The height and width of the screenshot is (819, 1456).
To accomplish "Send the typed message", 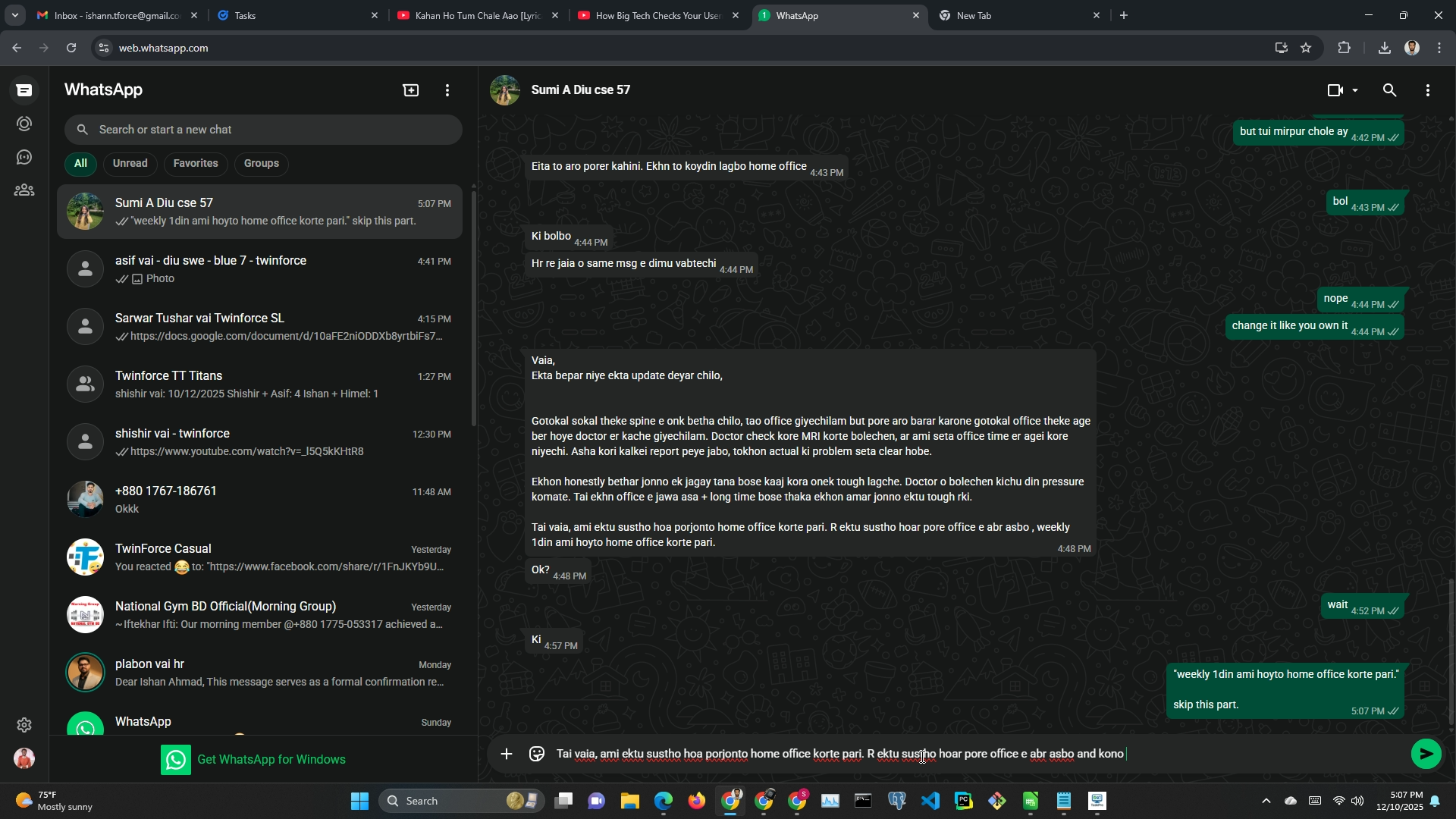I will 1426,754.
